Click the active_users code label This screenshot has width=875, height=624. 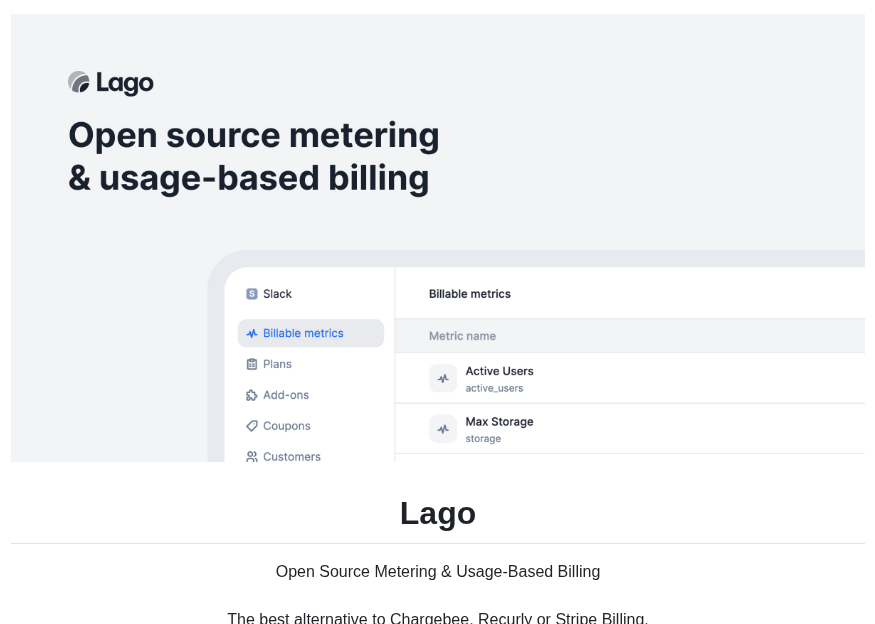494,388
